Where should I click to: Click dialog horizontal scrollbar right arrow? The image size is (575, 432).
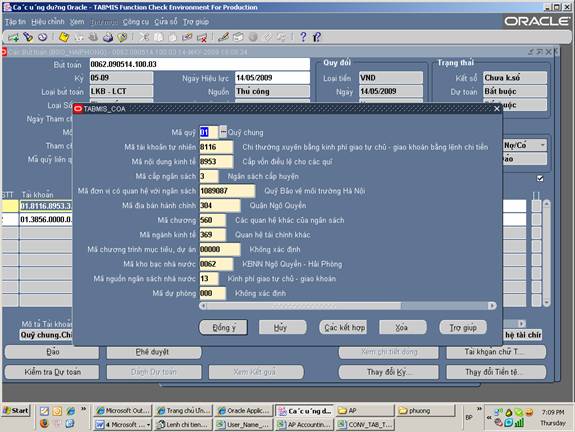pos(492,305)
